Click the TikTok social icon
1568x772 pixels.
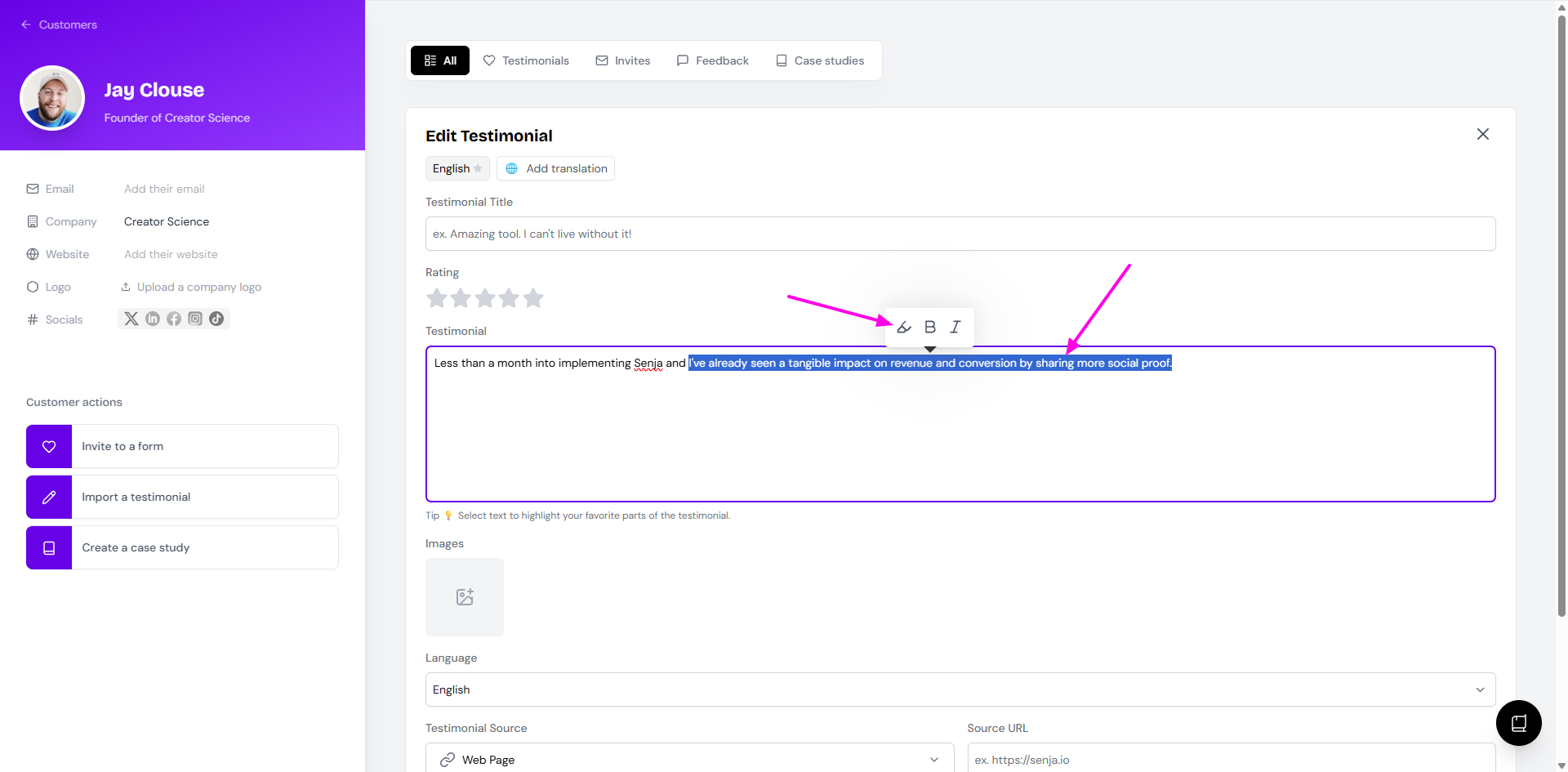point(216,319)
